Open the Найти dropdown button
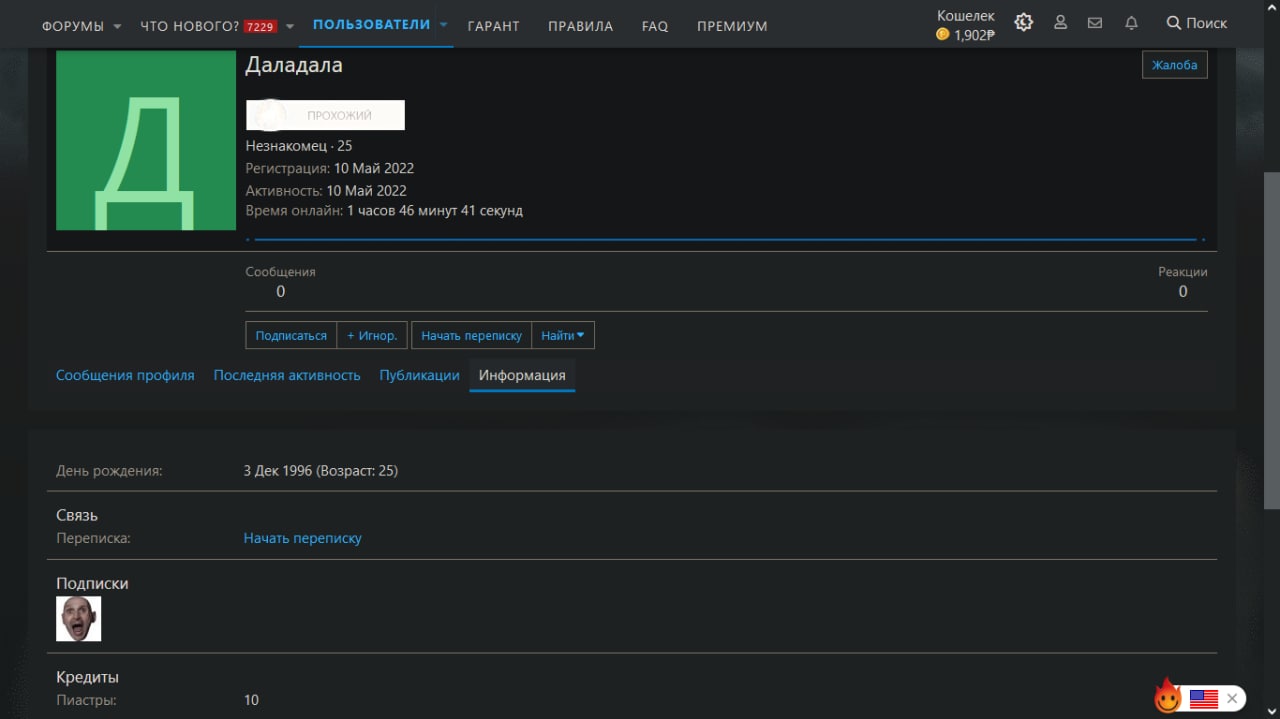Image resolution: width=1280 pixels, height=719 pixels. click(x=563, y=335)
